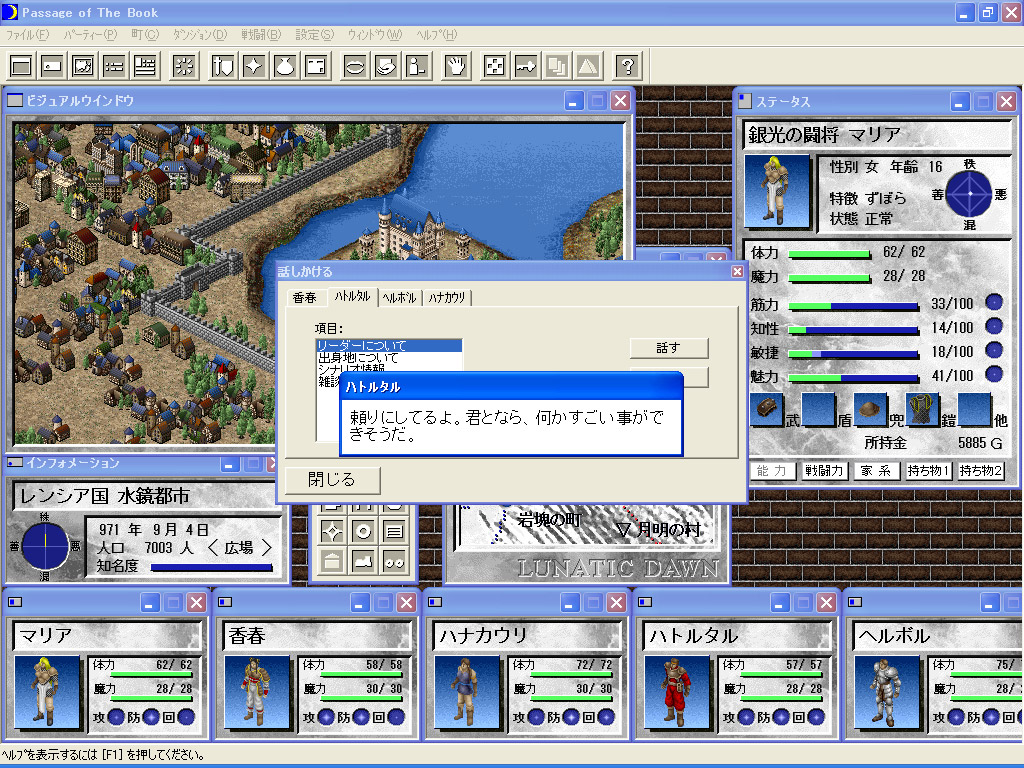Switch to the ヘルボル tab in dialog
Image resolution: width=1024 pixels, height=768 pixels.
399,298
